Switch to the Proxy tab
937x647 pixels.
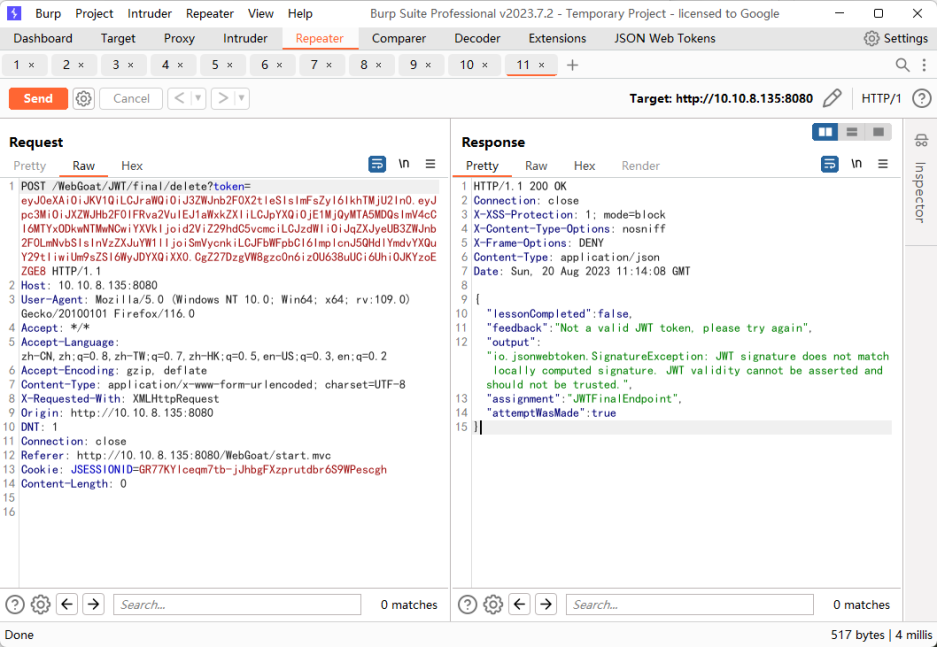click(179, 38)
